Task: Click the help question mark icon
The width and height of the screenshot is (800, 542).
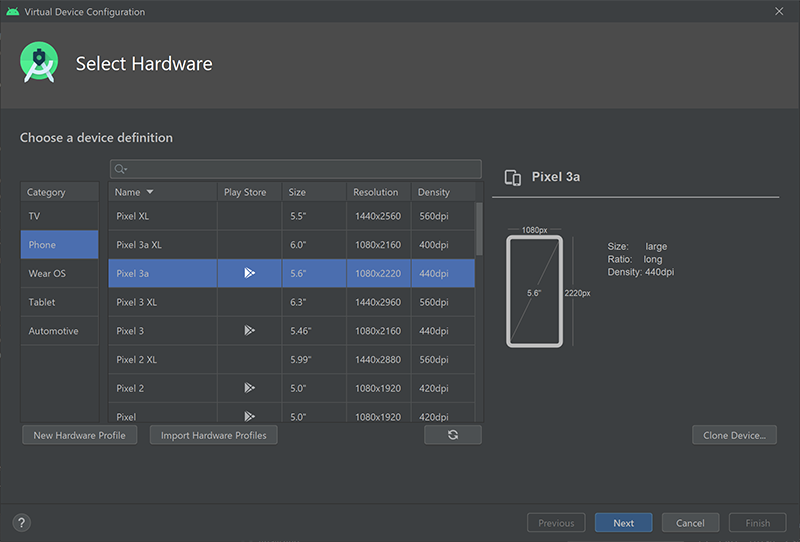Action: pos(21,523)
